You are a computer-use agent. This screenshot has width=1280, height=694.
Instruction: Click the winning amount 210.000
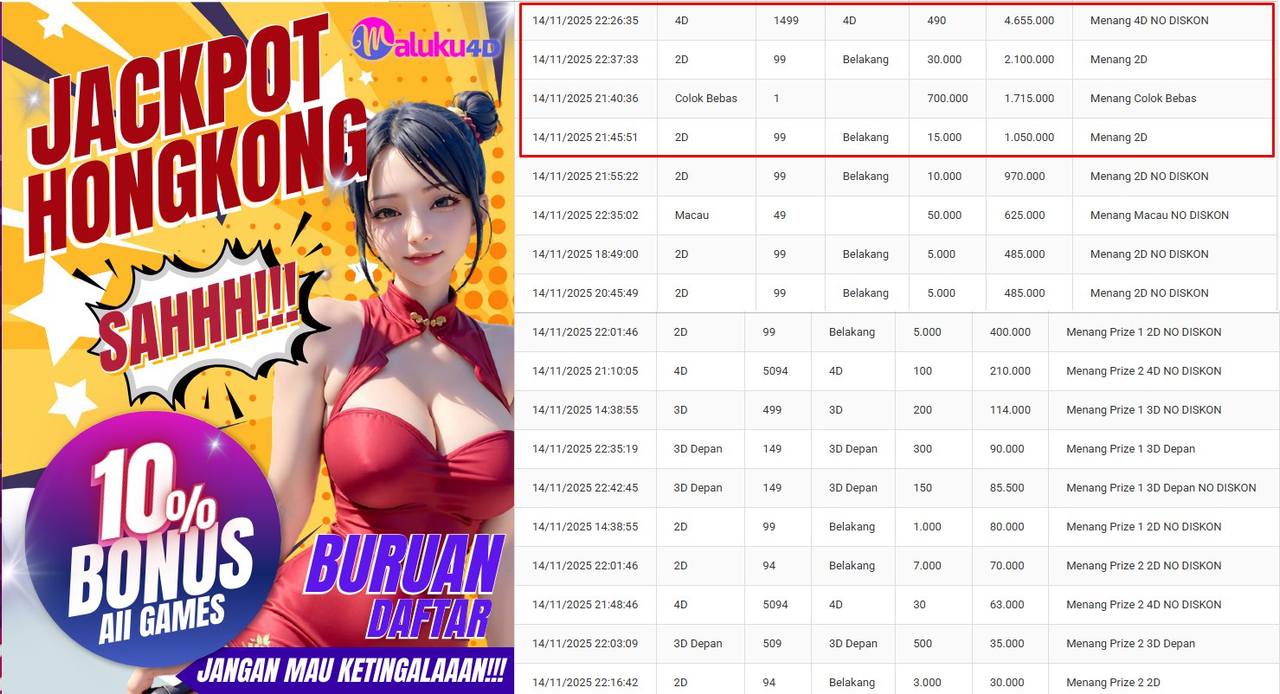coord(1010,371)
